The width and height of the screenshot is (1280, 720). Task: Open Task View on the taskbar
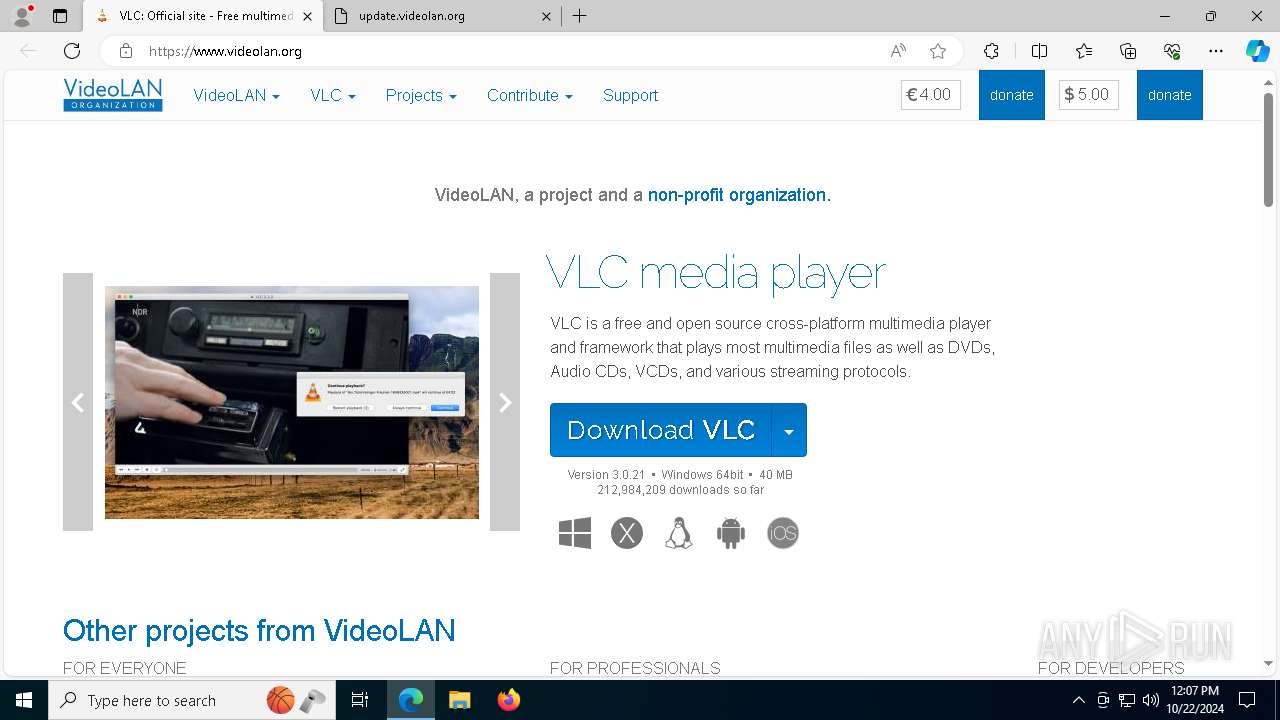point(360,700)
